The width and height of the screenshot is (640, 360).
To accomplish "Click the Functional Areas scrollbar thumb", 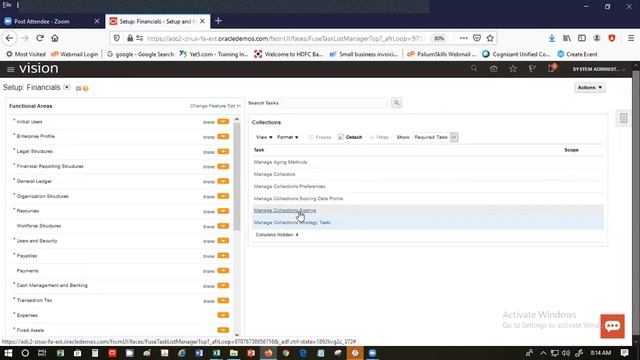I will (x=237, y=176).
